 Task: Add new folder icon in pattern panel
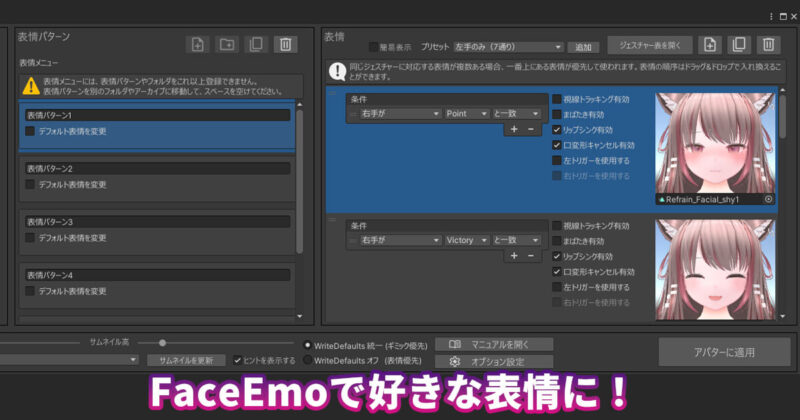[227, 44]
